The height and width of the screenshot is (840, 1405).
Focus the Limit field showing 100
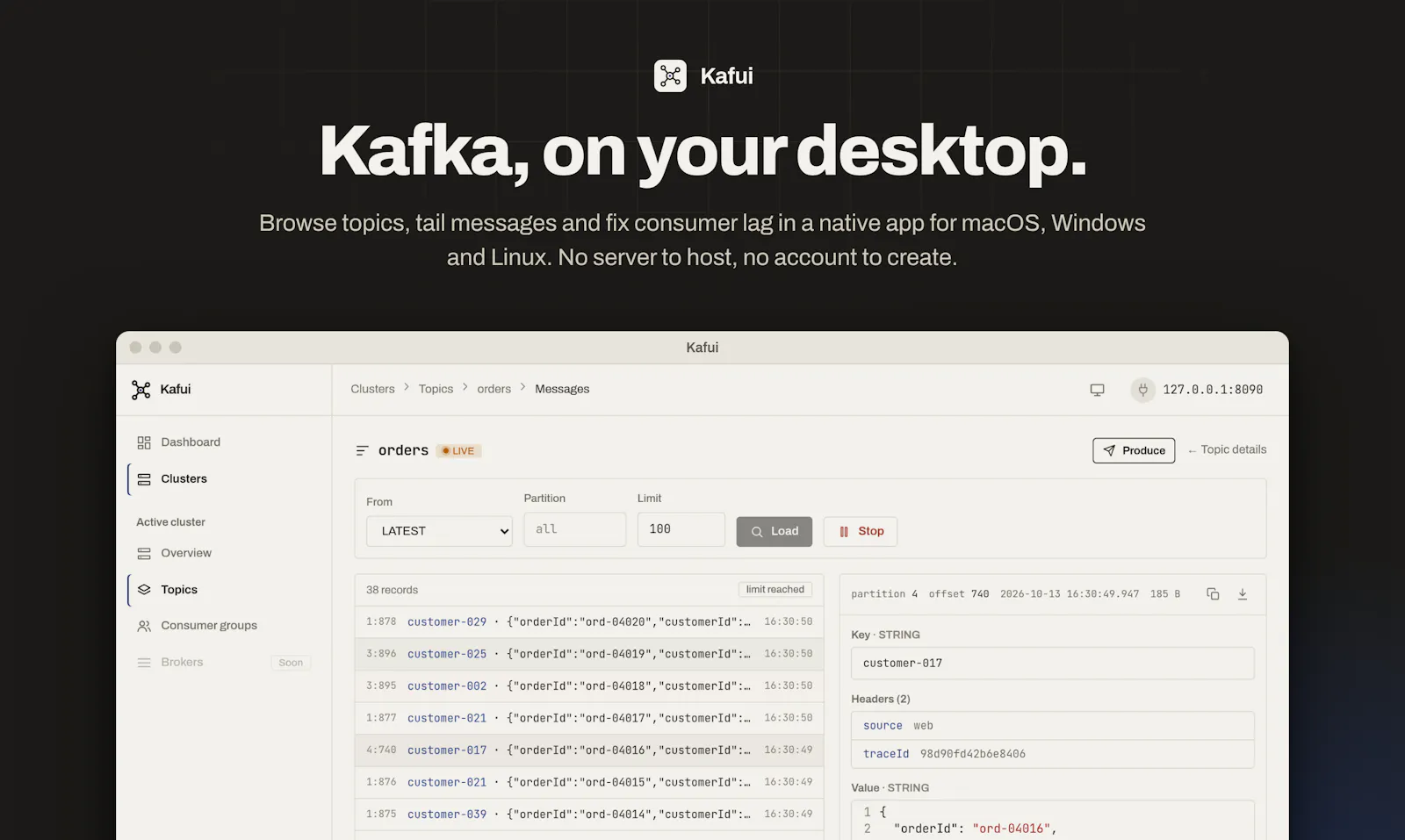coord(681,529)
